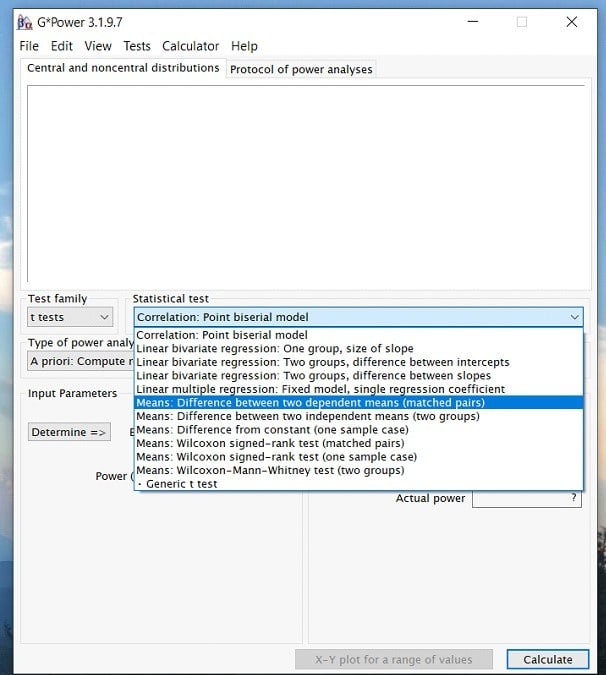The image size is (606, 675).
Task: Select Central and noncentral distributions tab
Action: click(x=123, y=68)
